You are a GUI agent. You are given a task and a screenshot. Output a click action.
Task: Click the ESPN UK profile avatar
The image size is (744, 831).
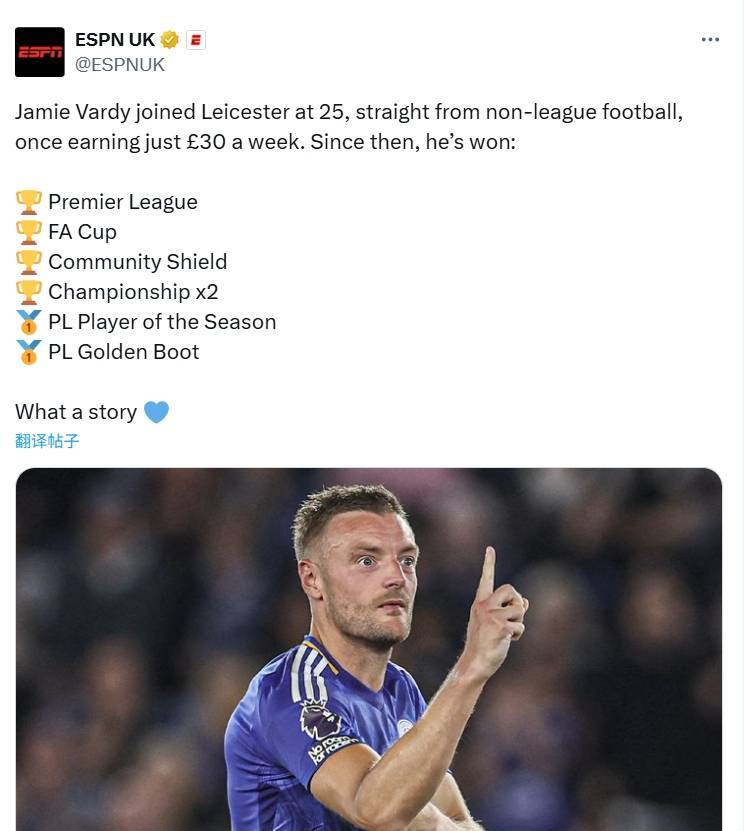[x=42, y=51]
